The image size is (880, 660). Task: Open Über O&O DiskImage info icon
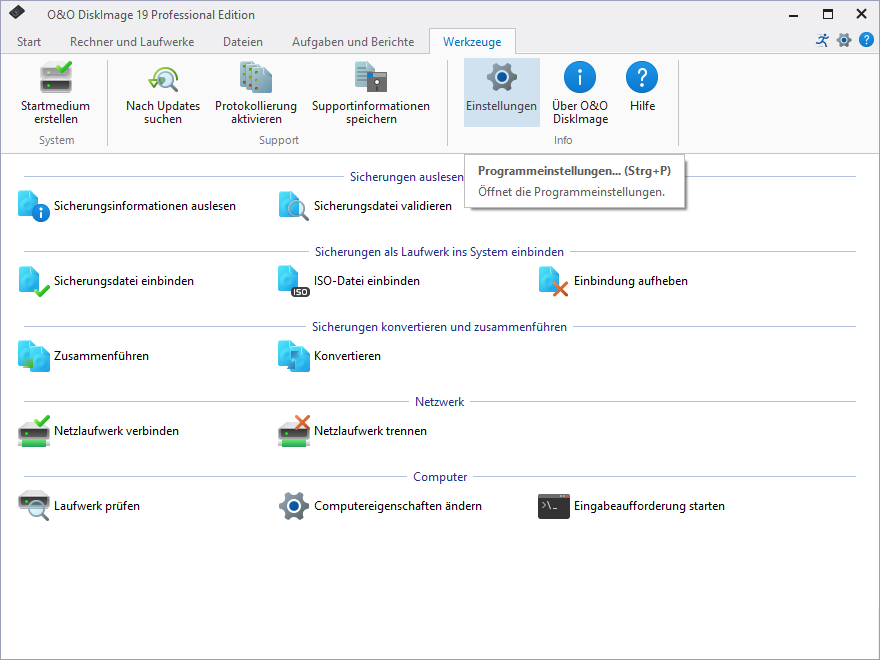(580, 77)
